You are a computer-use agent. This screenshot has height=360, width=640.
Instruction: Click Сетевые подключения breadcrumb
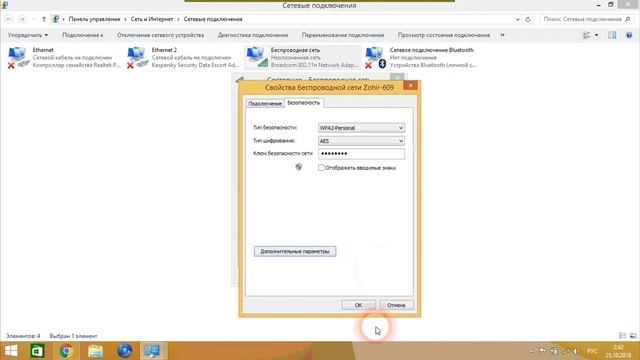[x=213, y=19]
